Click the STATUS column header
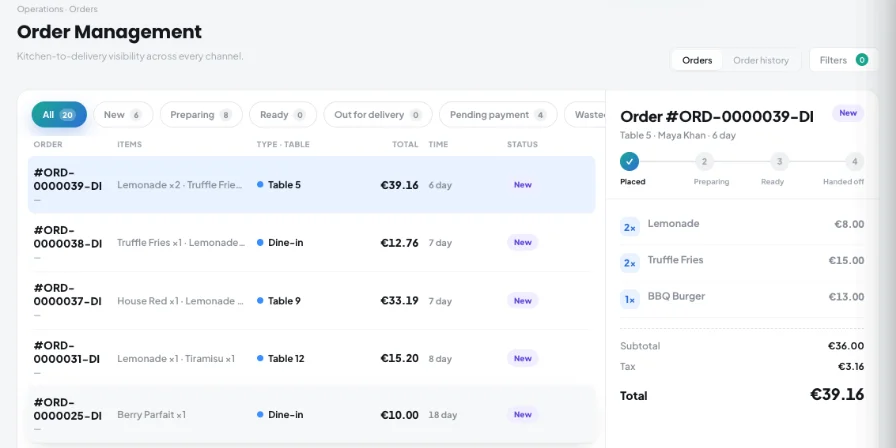Screen dimensions: 896x448 tap(522, 145)
